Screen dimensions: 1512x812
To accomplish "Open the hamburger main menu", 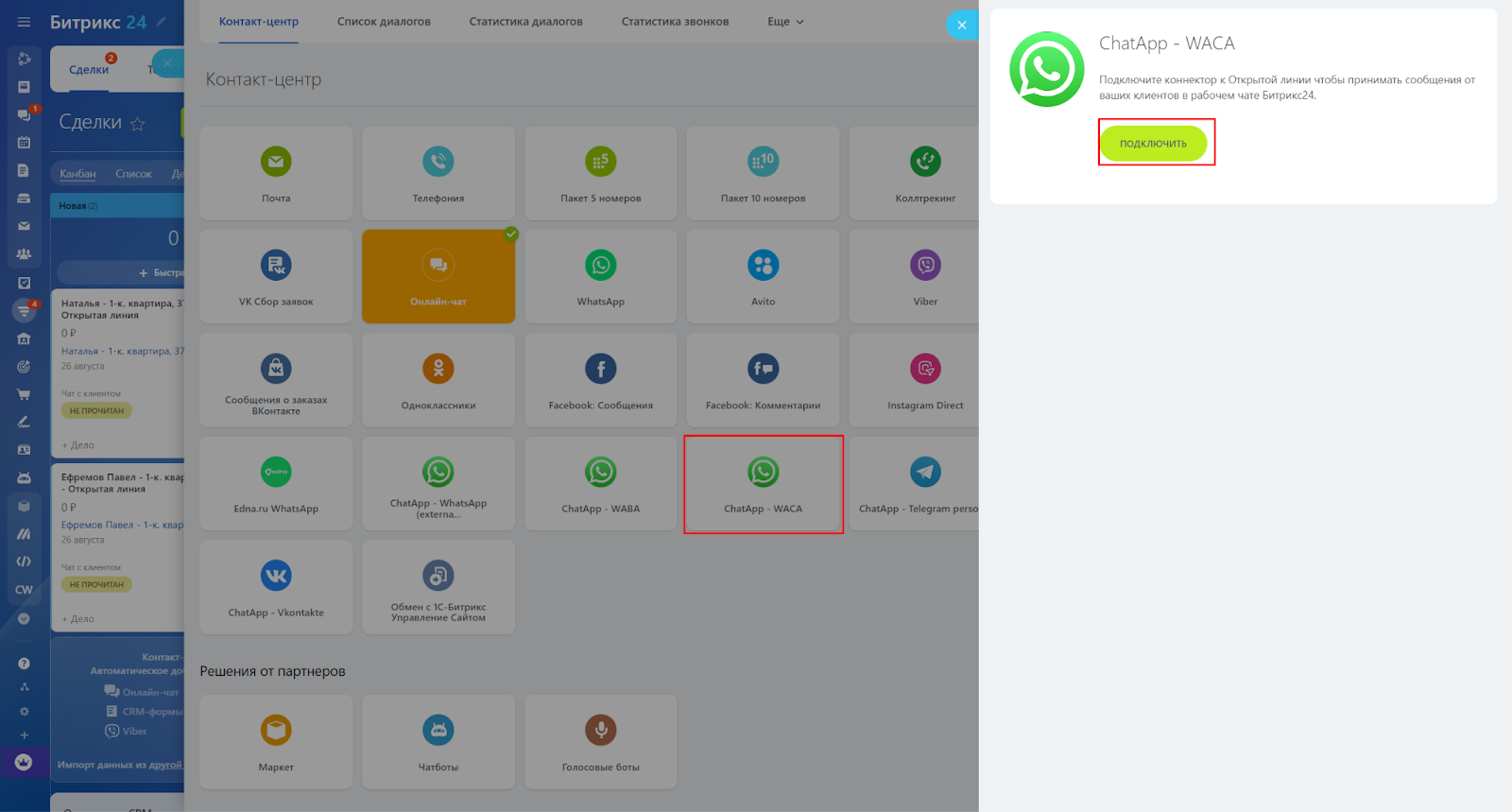I will [x=24, y=22].
